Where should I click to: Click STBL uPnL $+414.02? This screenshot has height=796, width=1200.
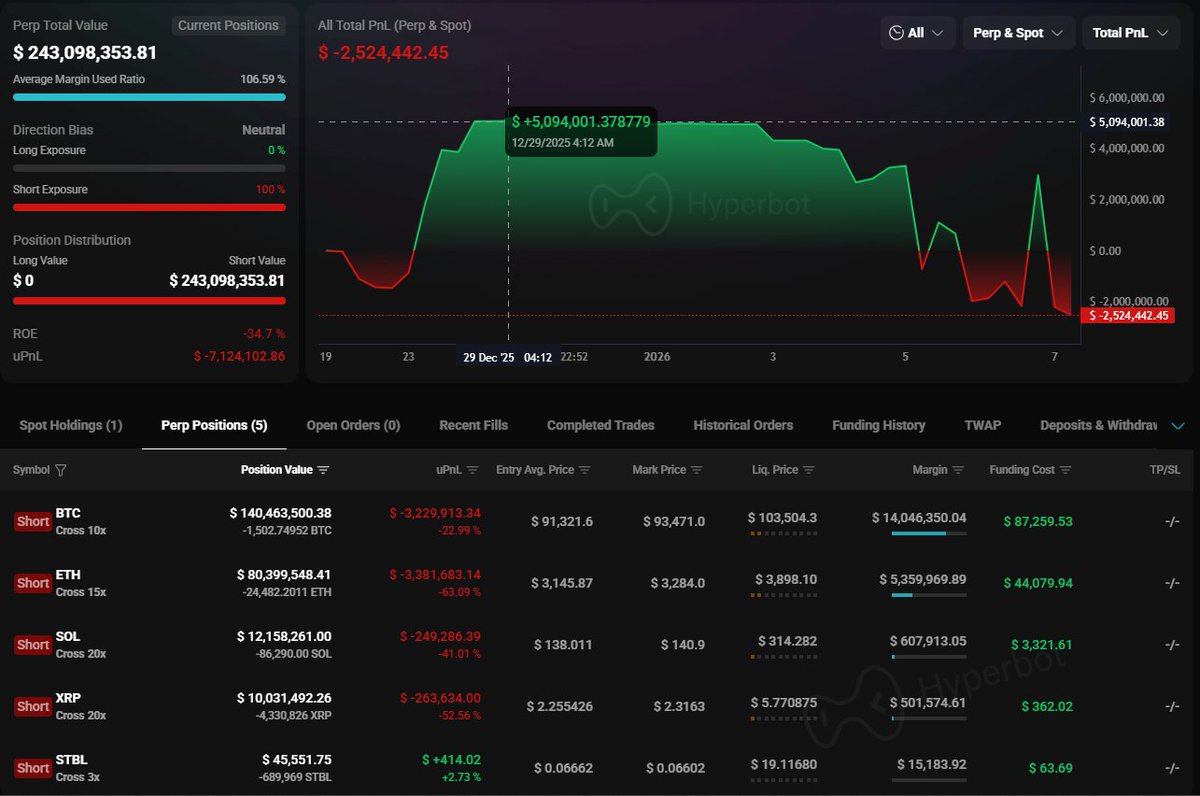click(x=450, y=760)
